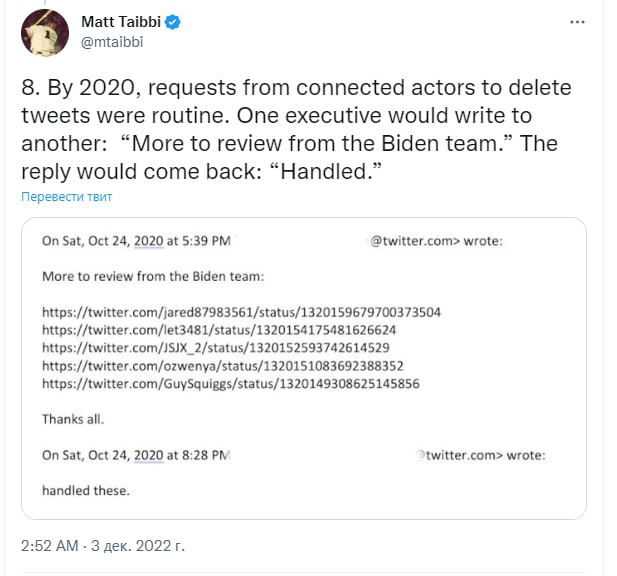
Task: Click the "handled these." reply text
Action: click(85, 491)
